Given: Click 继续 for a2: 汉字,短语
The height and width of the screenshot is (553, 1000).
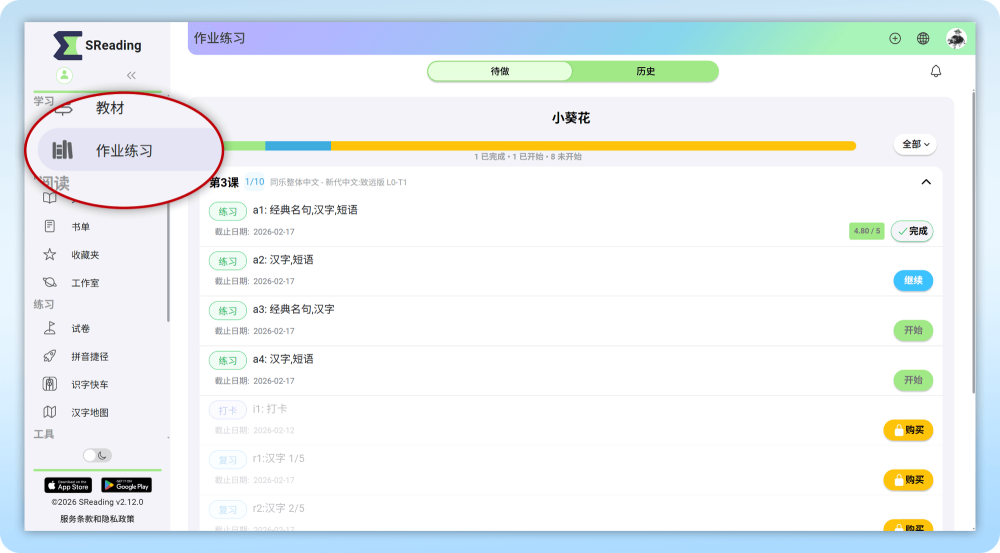Looking at the screenshot, I should point(913,281).
